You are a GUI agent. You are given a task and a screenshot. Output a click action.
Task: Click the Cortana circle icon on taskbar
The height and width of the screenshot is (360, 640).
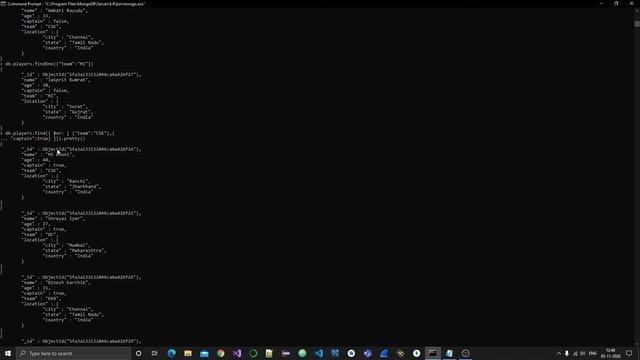click(138, 353)
